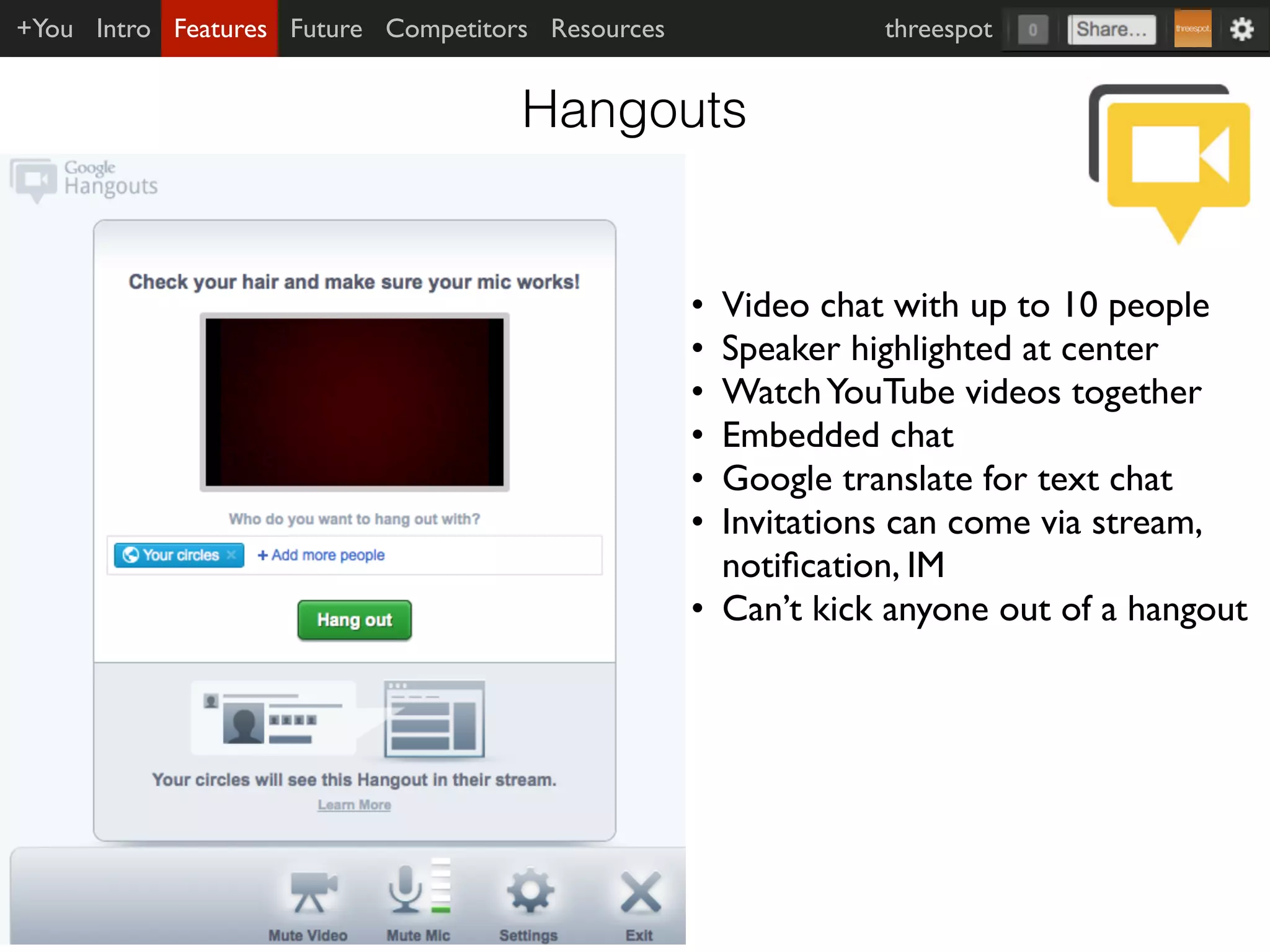This screenshot has height=952, width=1270.
Task: Click 'Invitations can come via stream' bullet
Action: [x=962, y=544]
